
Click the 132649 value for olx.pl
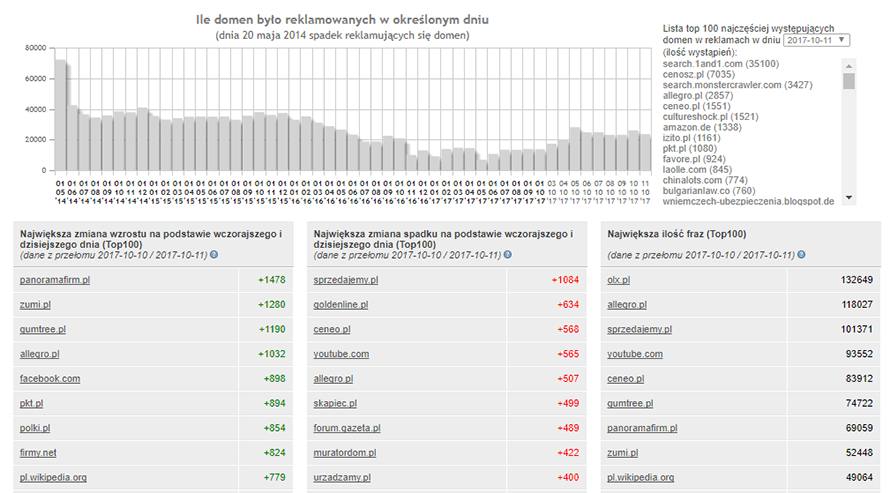coord(857,280)
